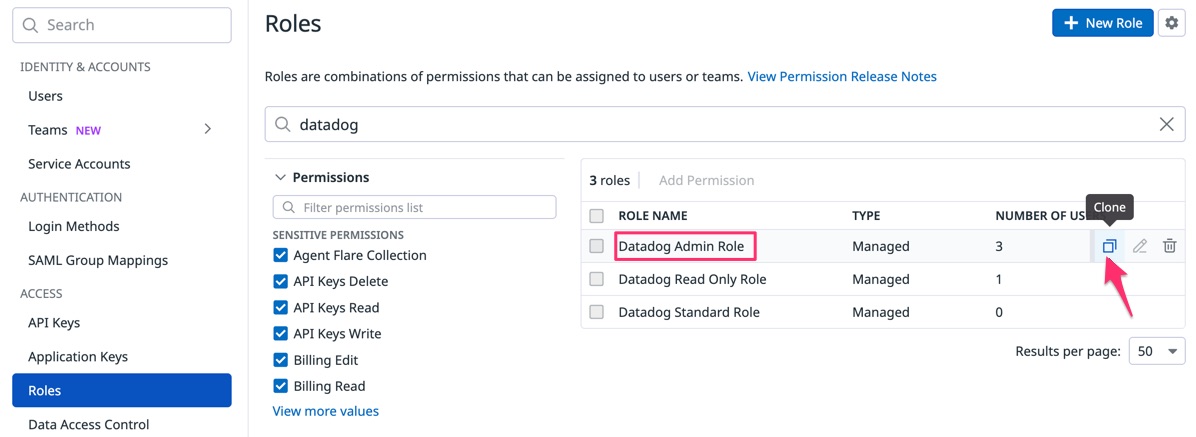Click the delete trash icon in Admin row

(1169, 246)
